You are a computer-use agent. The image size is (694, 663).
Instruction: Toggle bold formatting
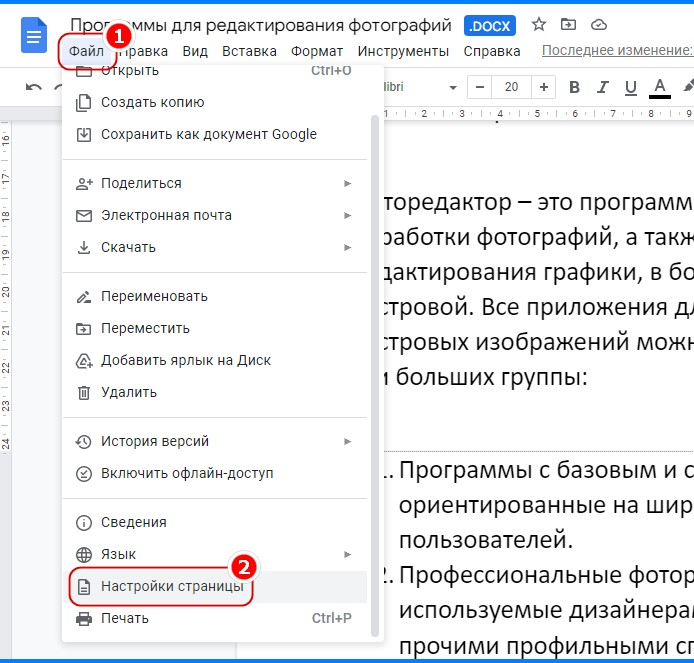tap(574, 87)
